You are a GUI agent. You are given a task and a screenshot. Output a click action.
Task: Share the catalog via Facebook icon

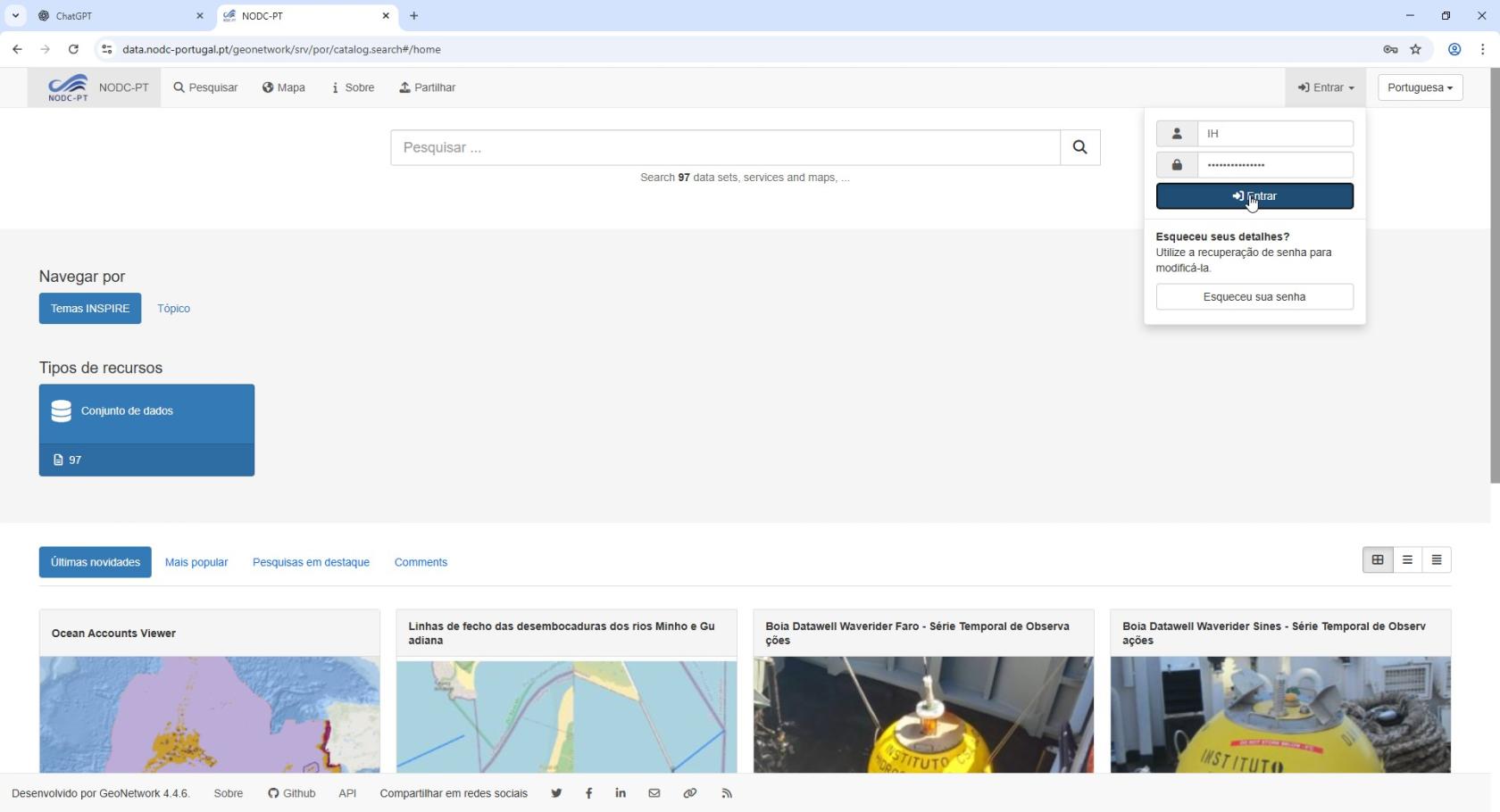click(x=588, y=793)
